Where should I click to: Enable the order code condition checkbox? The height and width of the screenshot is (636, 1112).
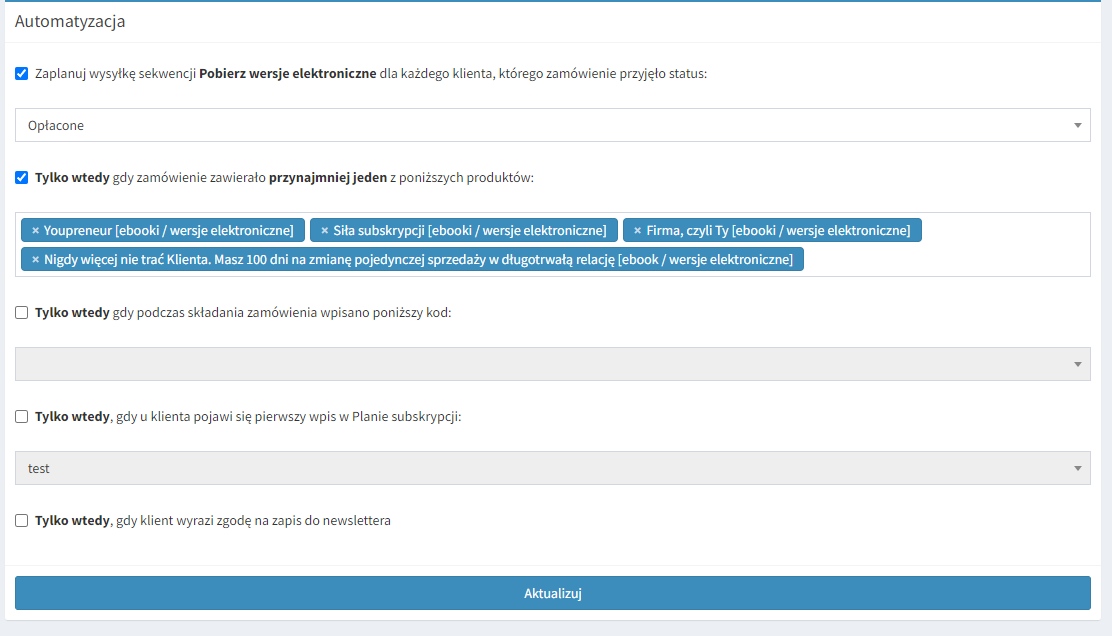22,312
